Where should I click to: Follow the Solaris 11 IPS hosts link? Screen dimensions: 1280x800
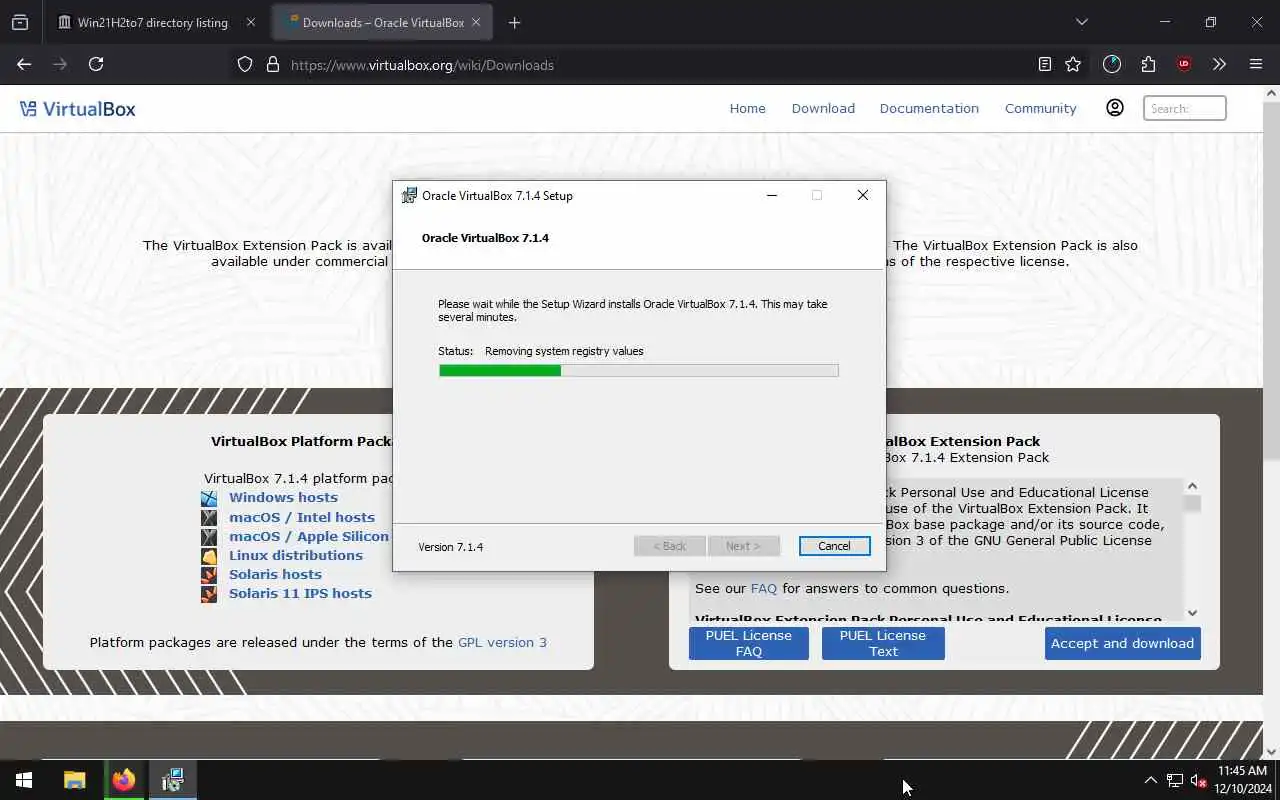300,594
